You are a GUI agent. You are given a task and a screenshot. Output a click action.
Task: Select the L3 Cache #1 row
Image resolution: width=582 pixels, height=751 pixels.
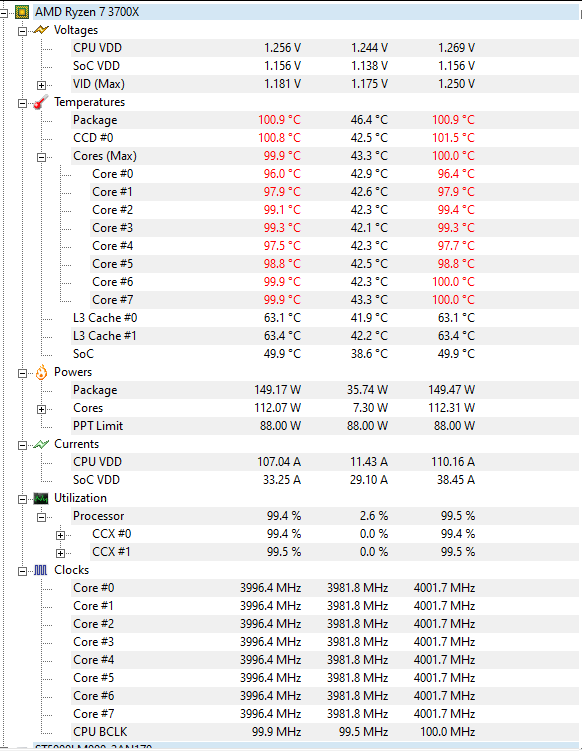pos(325,336)
